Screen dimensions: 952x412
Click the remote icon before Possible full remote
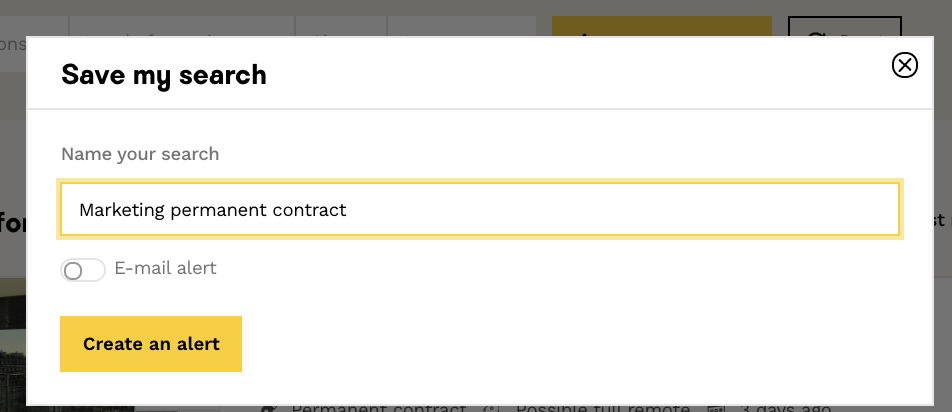(x=491, y=408)
